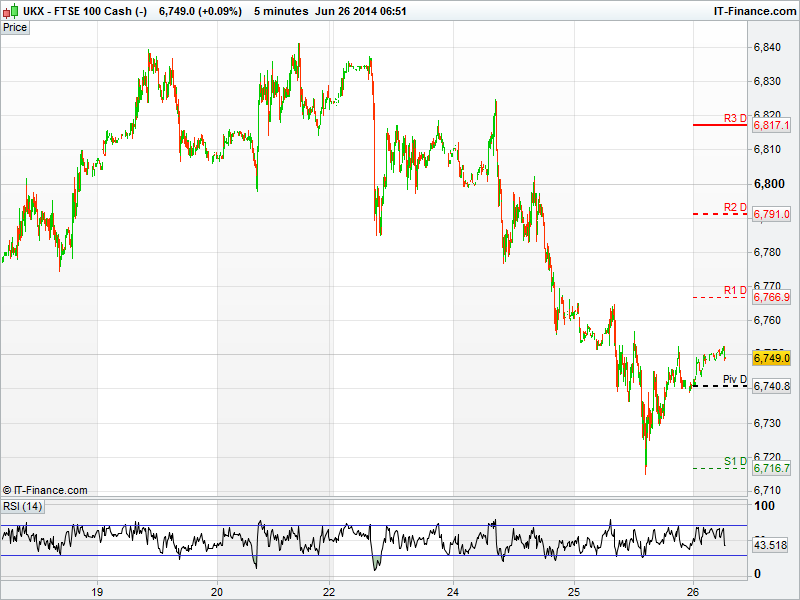Select the R2 D resistance line label
The image size is (800, 600).
pos(735,207)
